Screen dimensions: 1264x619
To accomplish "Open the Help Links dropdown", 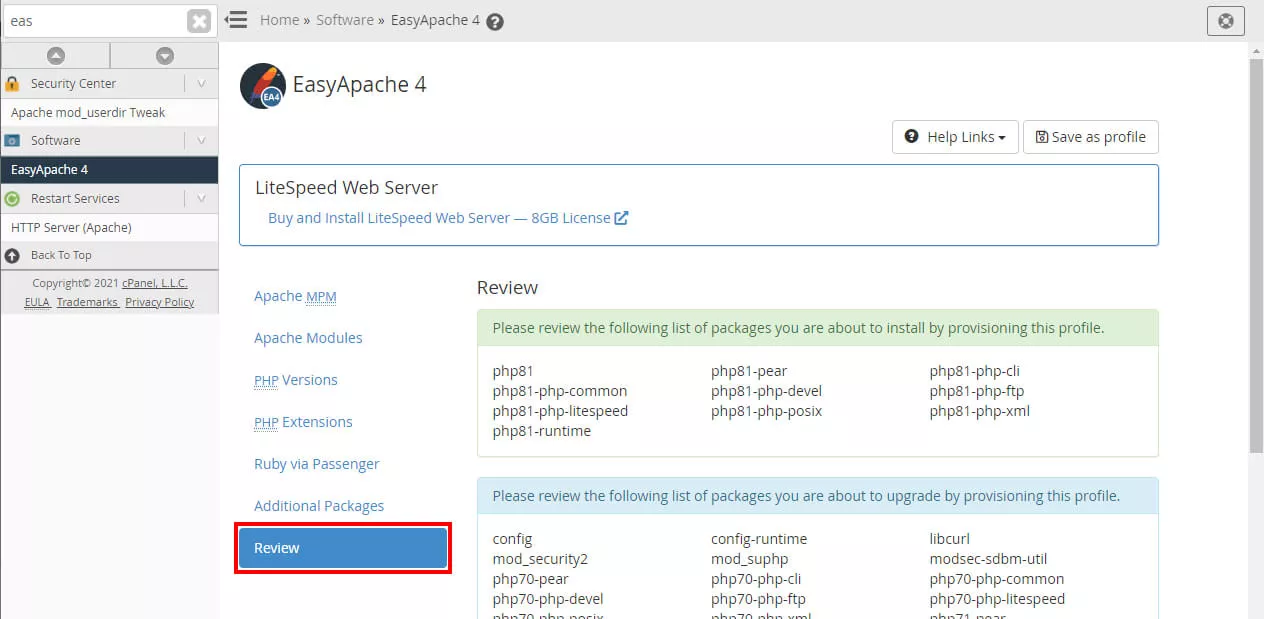I will (955, 137).
